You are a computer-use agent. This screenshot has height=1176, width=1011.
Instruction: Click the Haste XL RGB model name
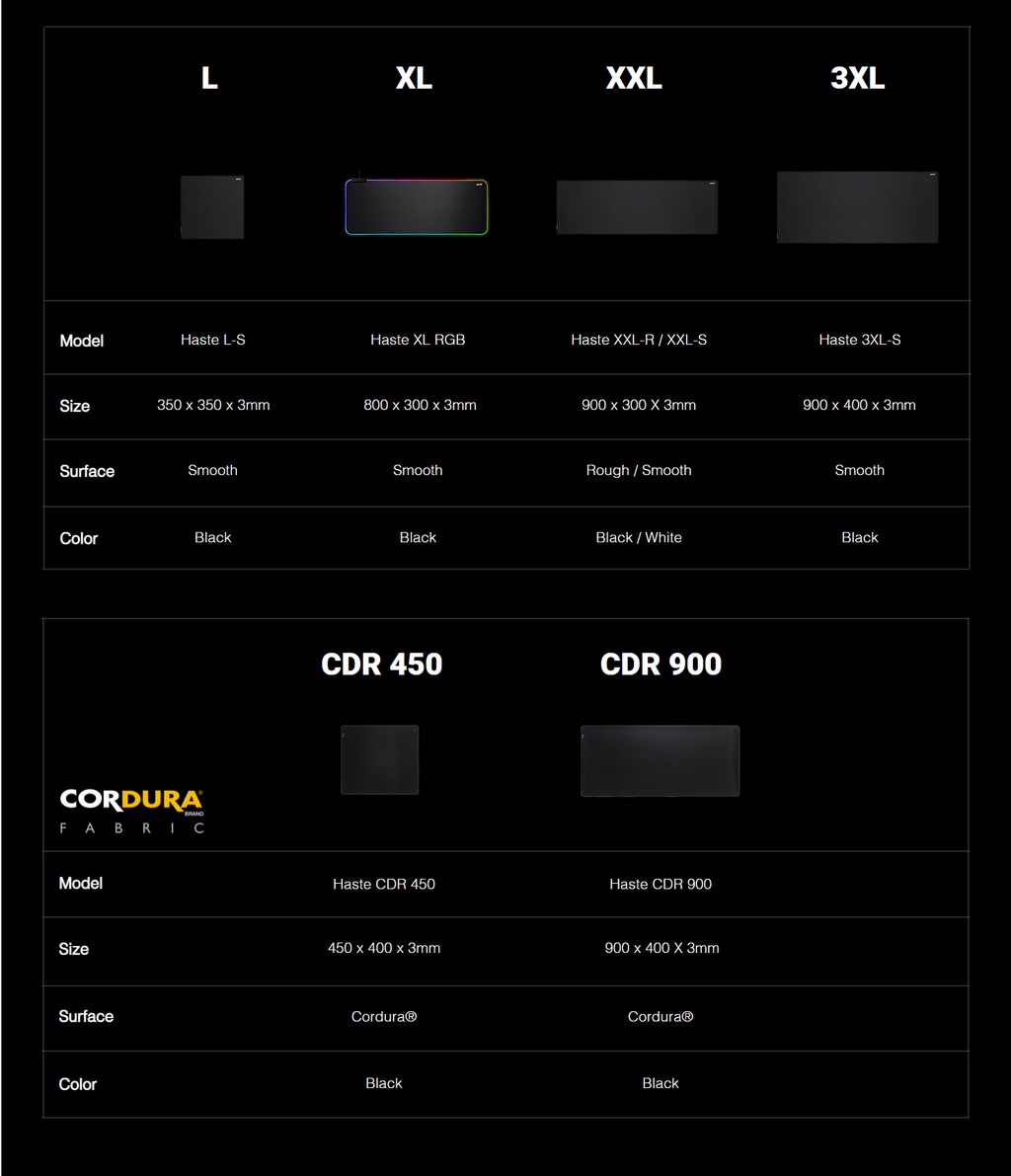pyautogui.click(x=419, y=339)
